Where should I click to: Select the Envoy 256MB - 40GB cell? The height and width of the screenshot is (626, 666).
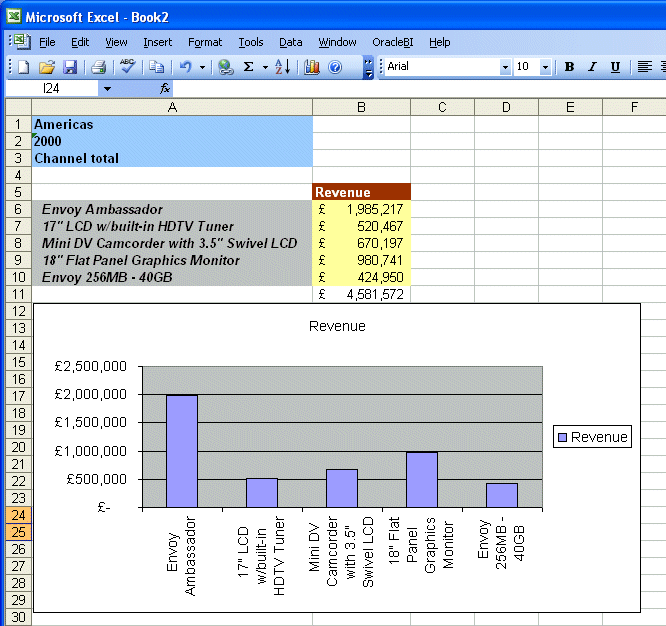tap(172, 277)
